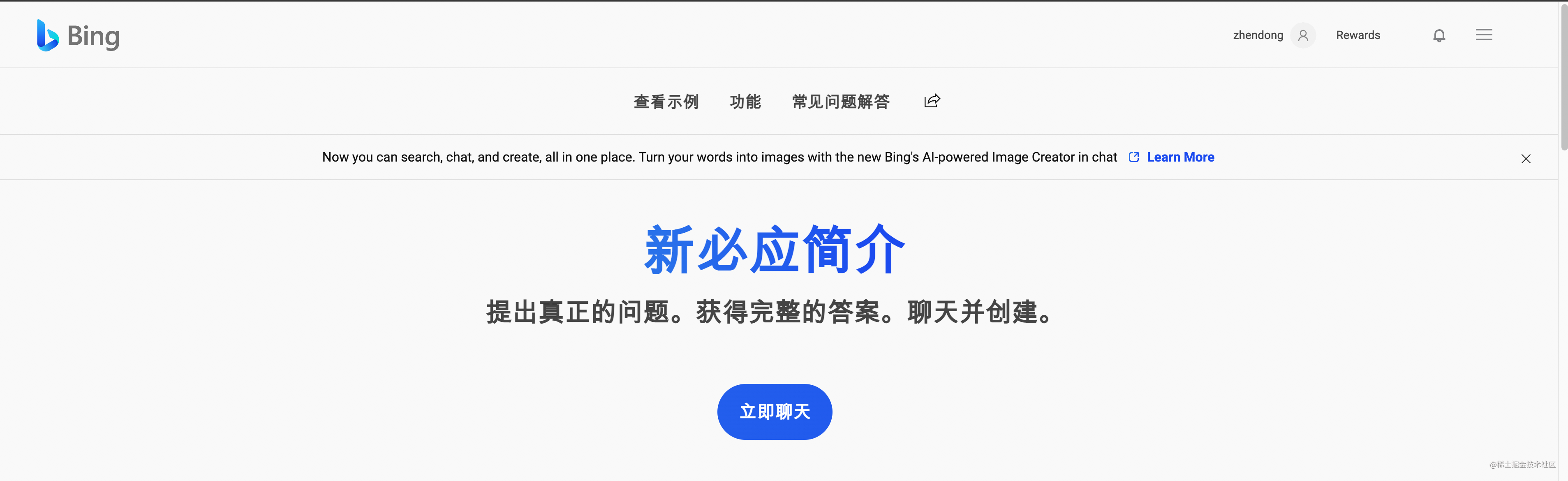The image size is (1568, 481).
Task: Click the share icon next to 常见问题解答
Action: [931, 100]
